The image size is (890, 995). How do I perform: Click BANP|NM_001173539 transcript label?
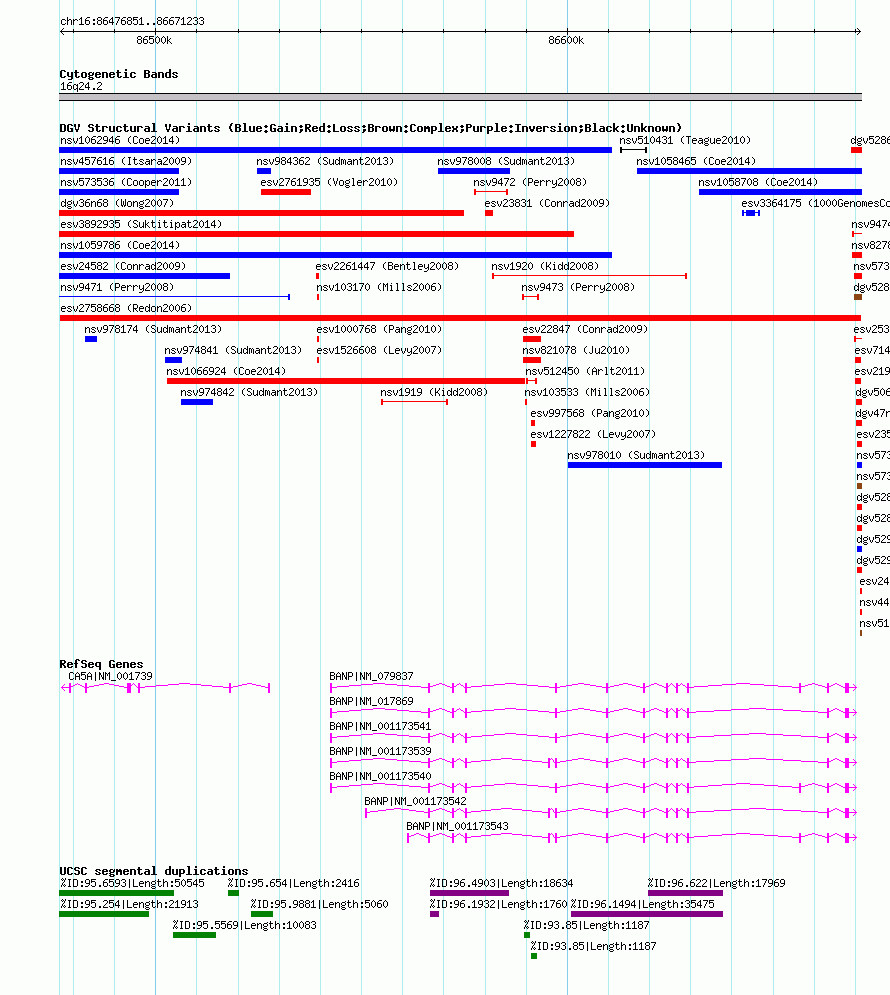(380, 751)
